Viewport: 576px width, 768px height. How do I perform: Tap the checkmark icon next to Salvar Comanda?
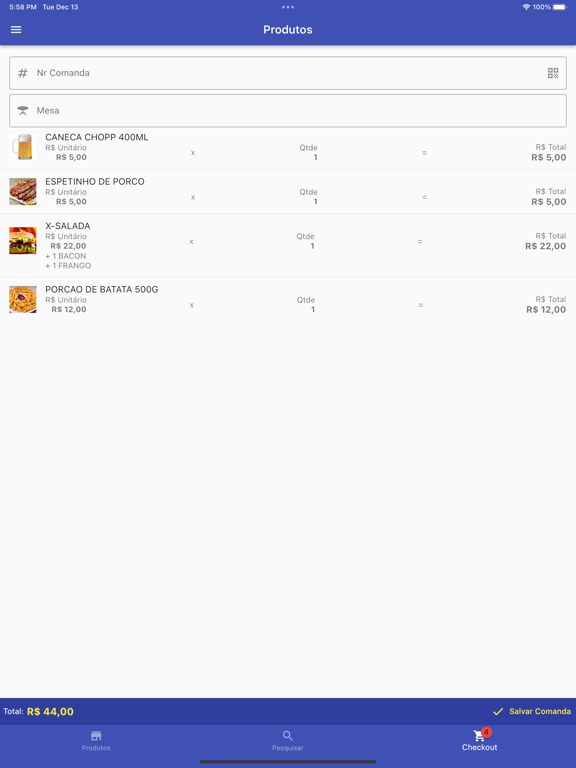coord(498,711)
